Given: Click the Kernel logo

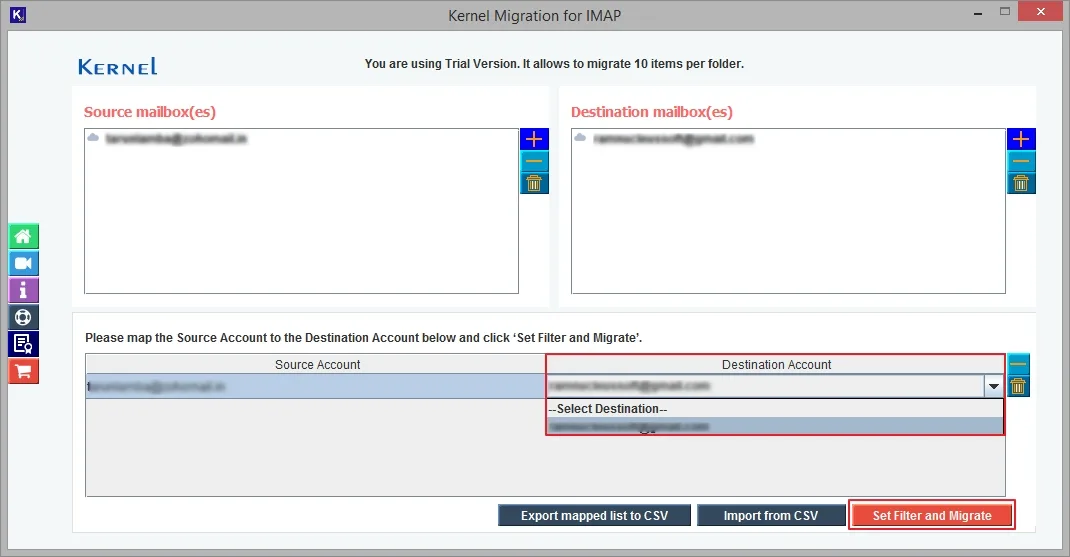Looking at the screenshot, I should pyautogui.click(x=117, y=66).
